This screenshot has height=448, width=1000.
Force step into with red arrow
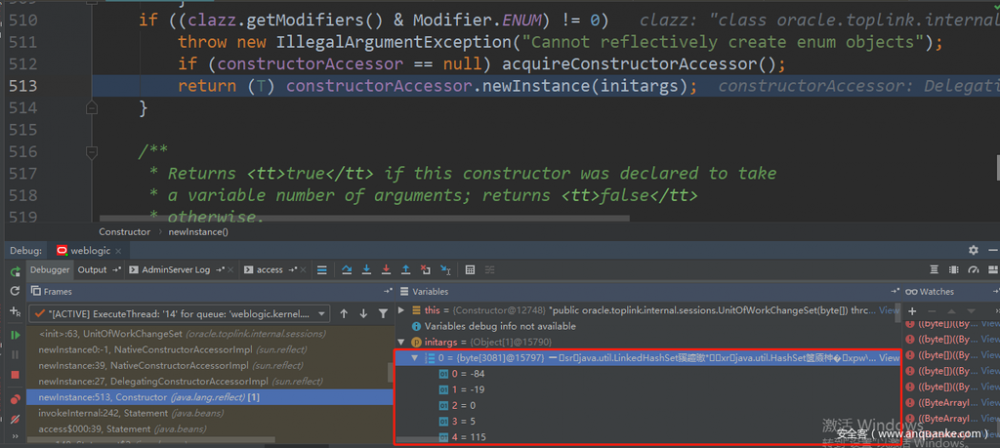click(386, 270)
